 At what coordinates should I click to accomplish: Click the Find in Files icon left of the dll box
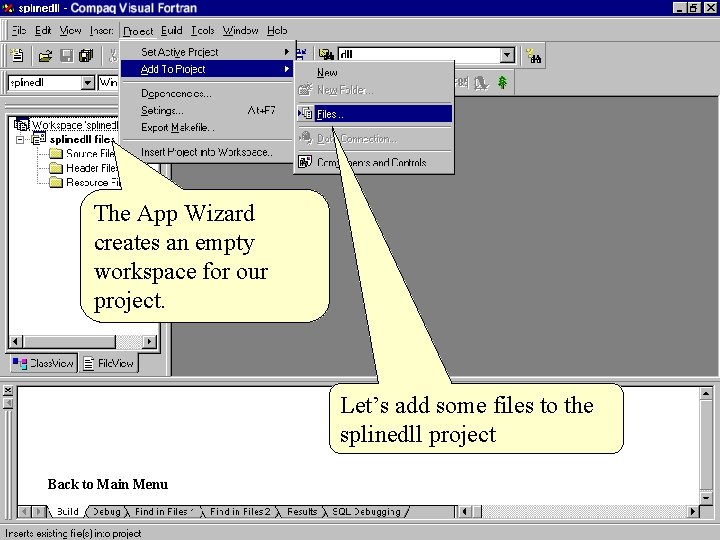[326, 55]
